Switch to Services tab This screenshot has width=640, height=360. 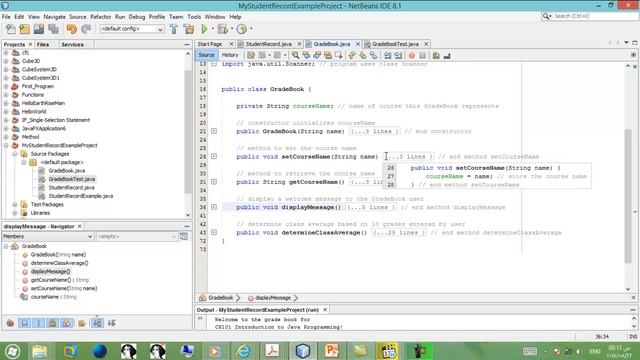(x=72, y=44)
